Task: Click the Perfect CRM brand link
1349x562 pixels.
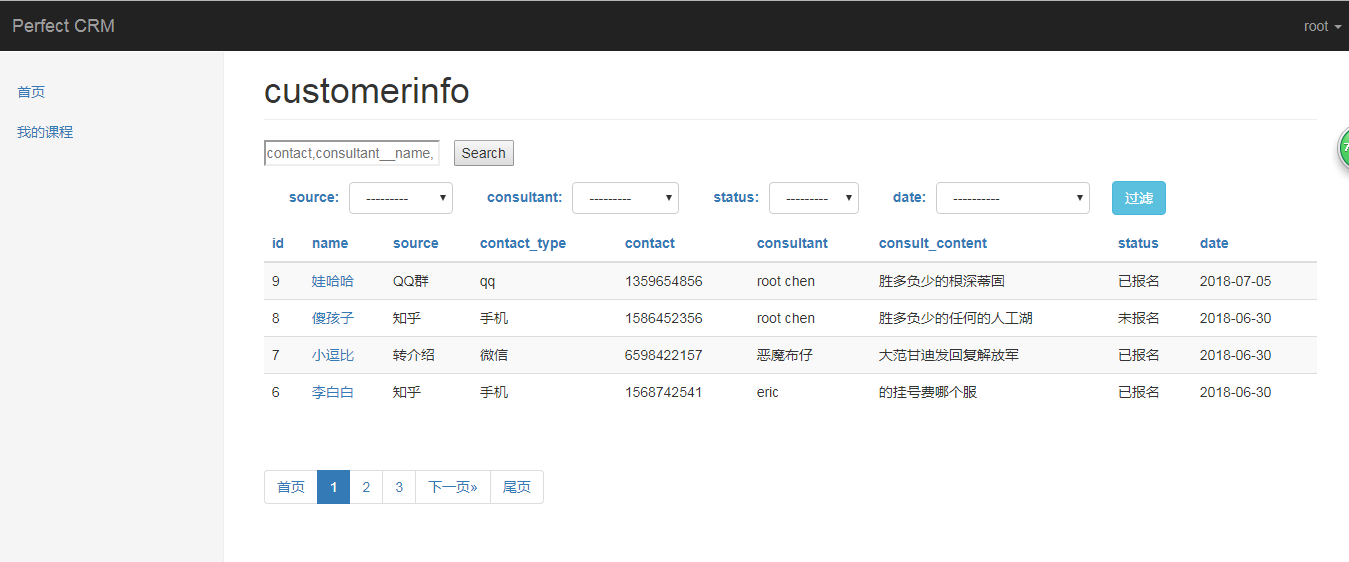Action: click(x=63, y=26)
